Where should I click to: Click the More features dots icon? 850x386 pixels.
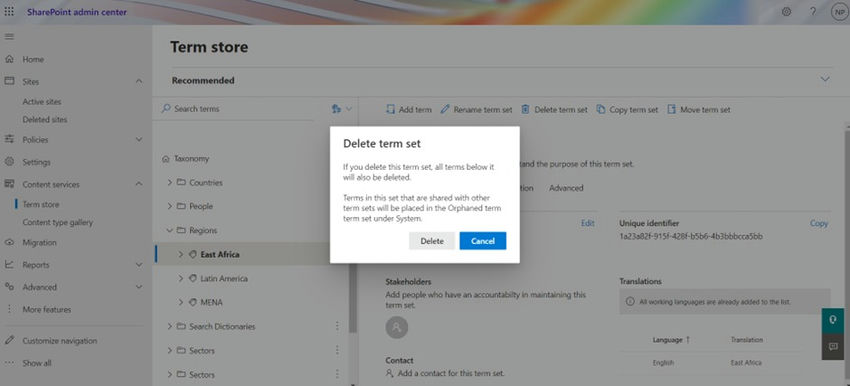pyautogui.click(x=9, y=309)
